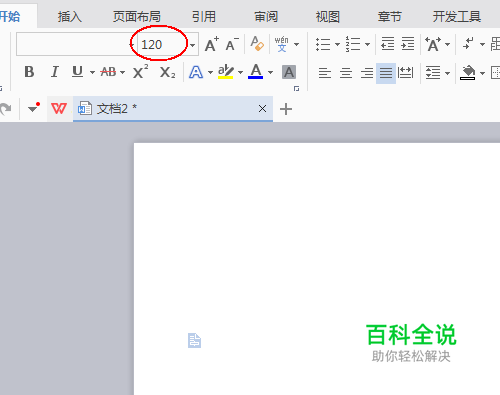Image resolution: width=500 pixels, height=395 pixels.
Task: Select justify alignment
Action: (386, 73)
